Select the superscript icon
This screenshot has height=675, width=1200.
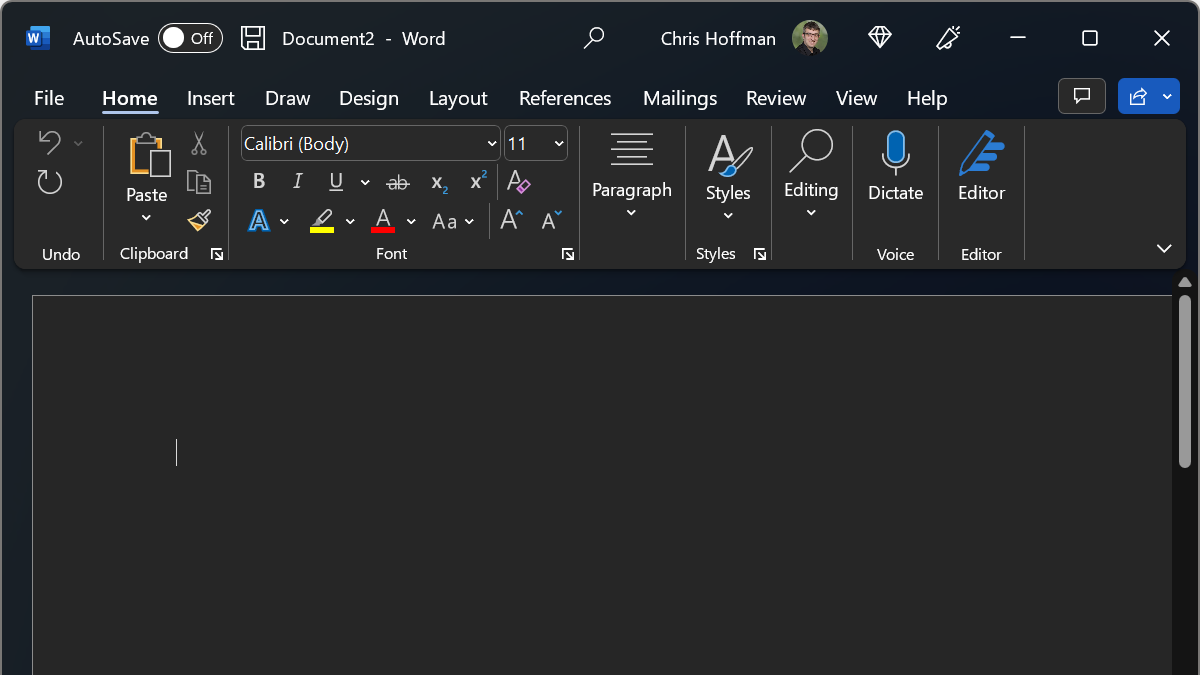click(477, 181)
